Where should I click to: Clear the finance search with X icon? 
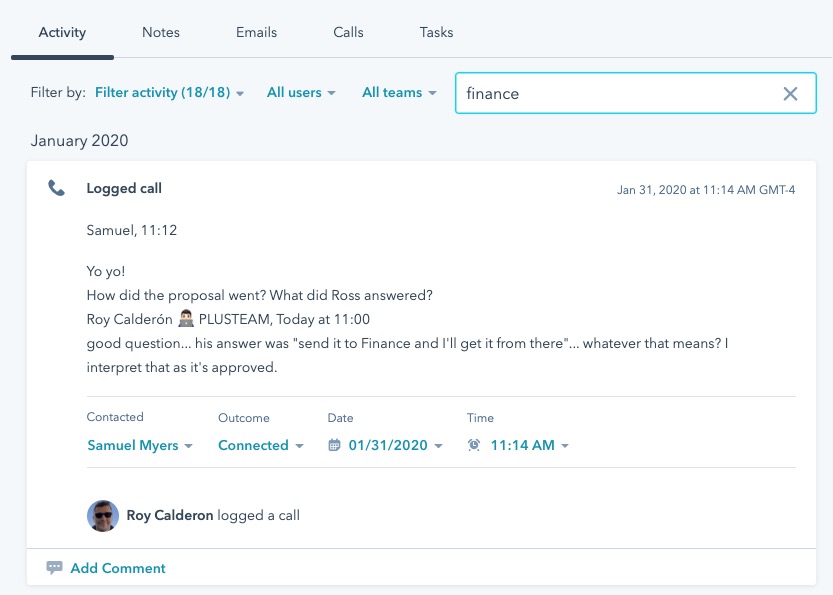(790, 94)
